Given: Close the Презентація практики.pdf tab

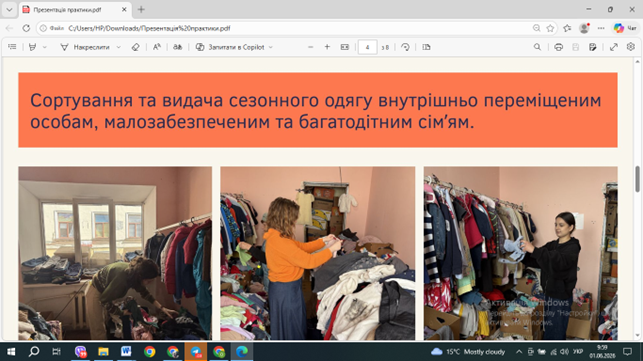Looking at the screenshot, I should tap(124, 9).
